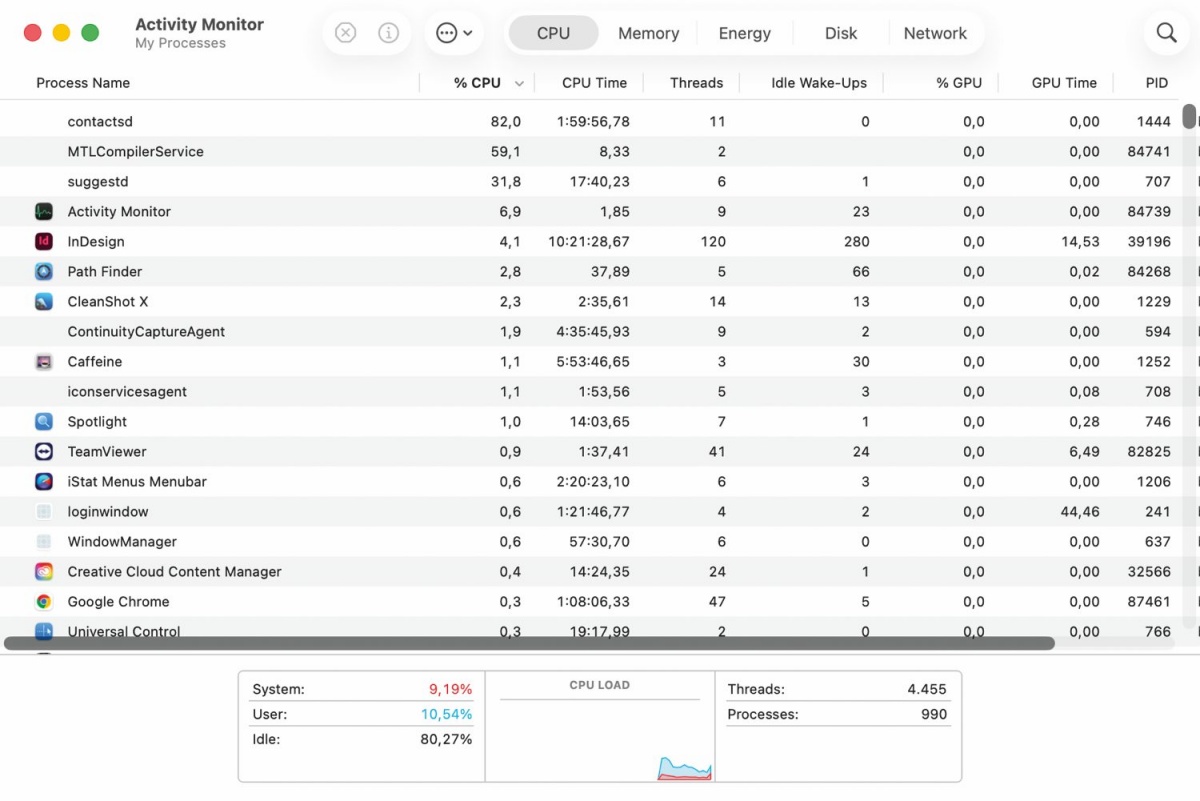The height and width of the screenshot is (801, 1200).
Task: Sort by Threads column header
Action: [696, 83]
